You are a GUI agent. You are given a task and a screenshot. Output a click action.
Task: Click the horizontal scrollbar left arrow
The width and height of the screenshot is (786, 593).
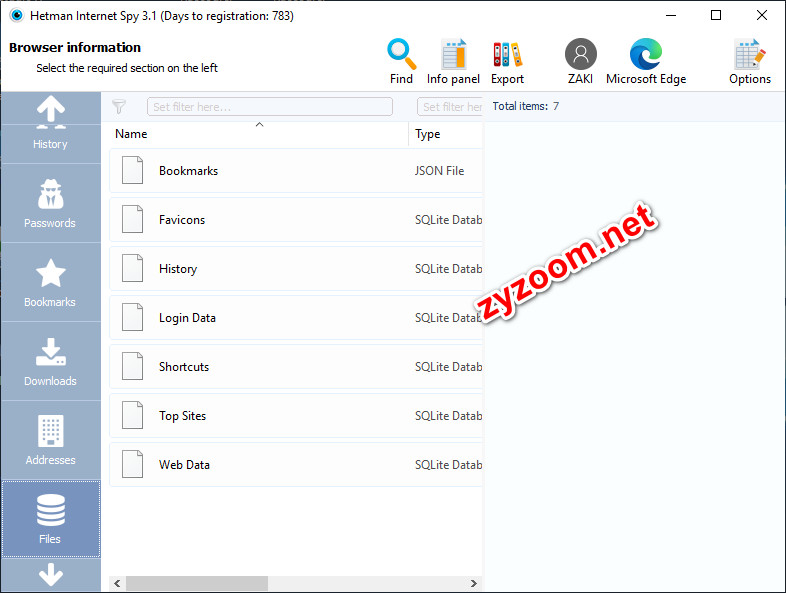pos(117,583)
